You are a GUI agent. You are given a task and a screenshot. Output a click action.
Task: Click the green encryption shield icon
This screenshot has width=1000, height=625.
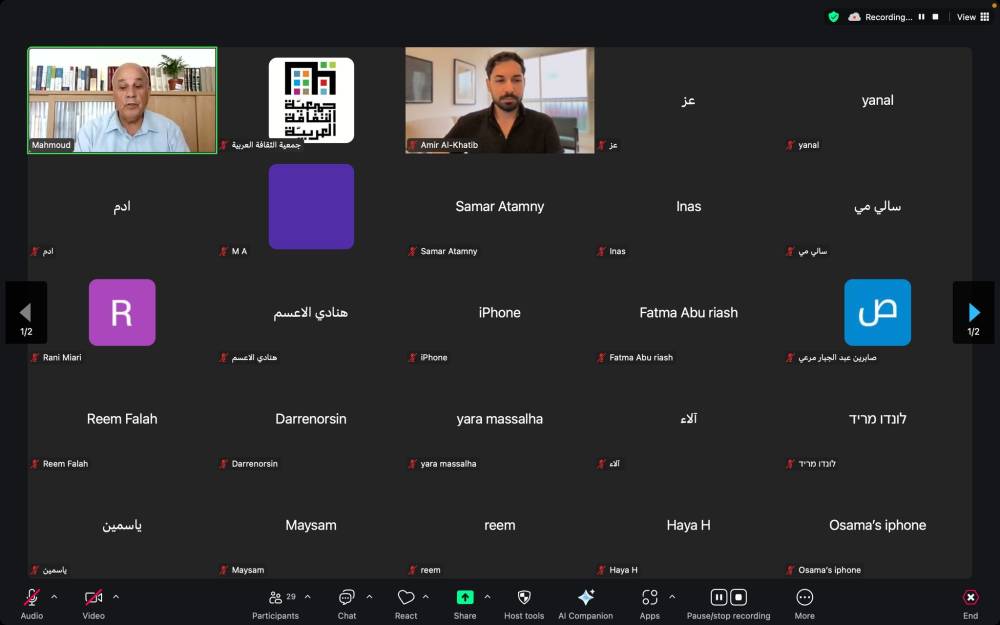(x=833, y=17)
